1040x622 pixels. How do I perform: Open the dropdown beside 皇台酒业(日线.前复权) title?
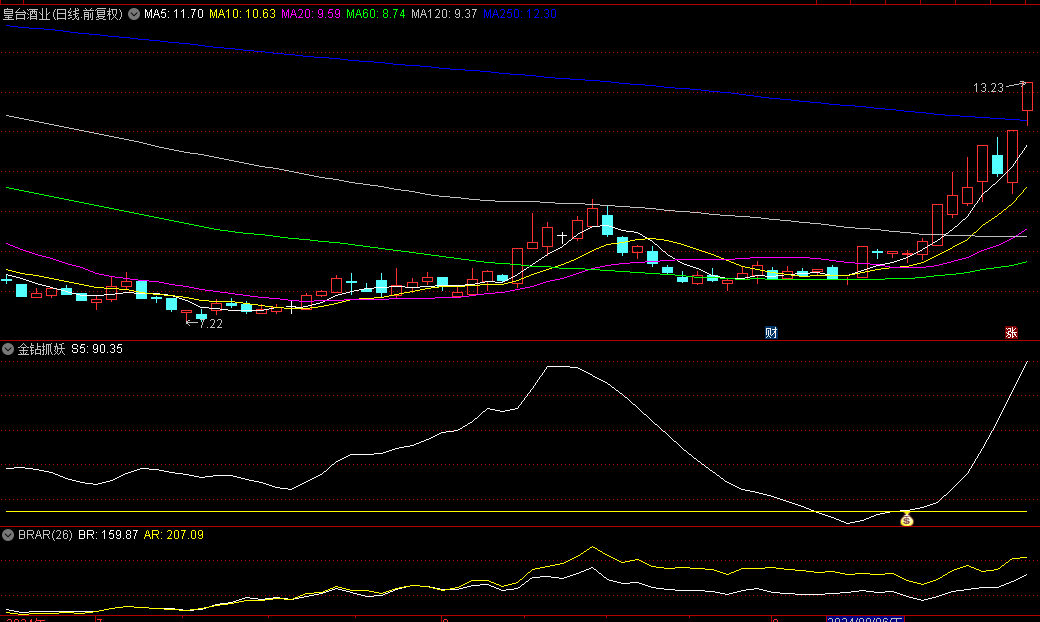coord(134,14)
